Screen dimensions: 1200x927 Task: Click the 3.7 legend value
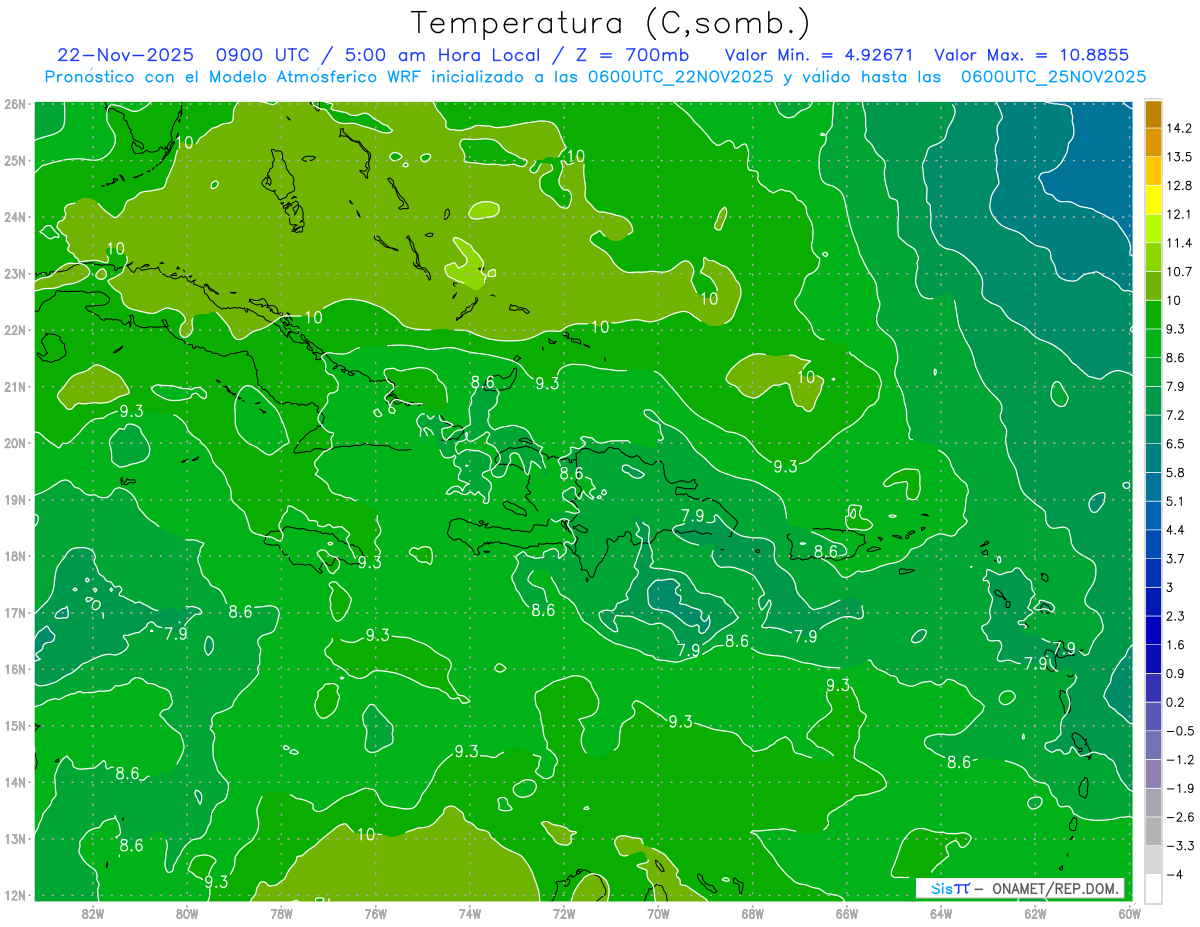tap(1176, 558)
